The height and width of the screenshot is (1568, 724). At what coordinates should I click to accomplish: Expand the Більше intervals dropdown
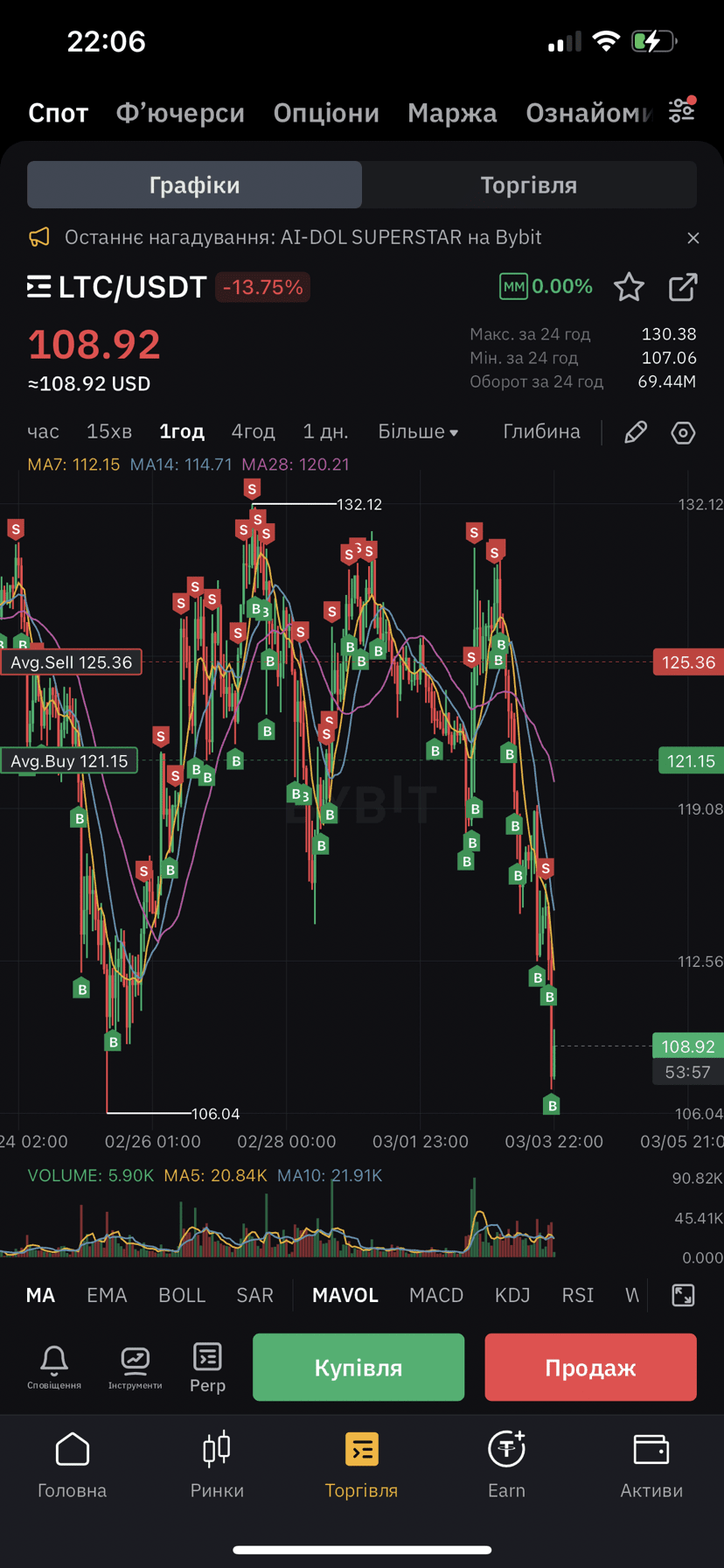coord(418,431)
